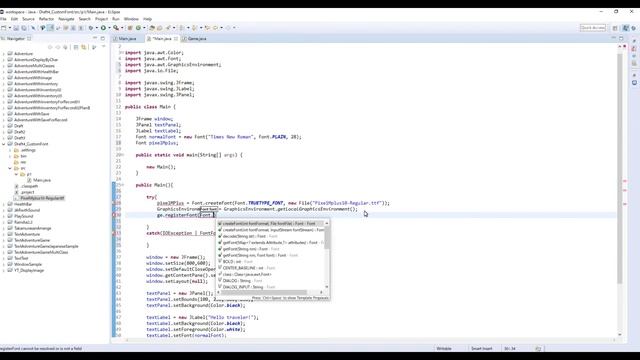Open the Run menu
Image resolution: width=640 pixels, height=360 pixels.
click(116, 19)
